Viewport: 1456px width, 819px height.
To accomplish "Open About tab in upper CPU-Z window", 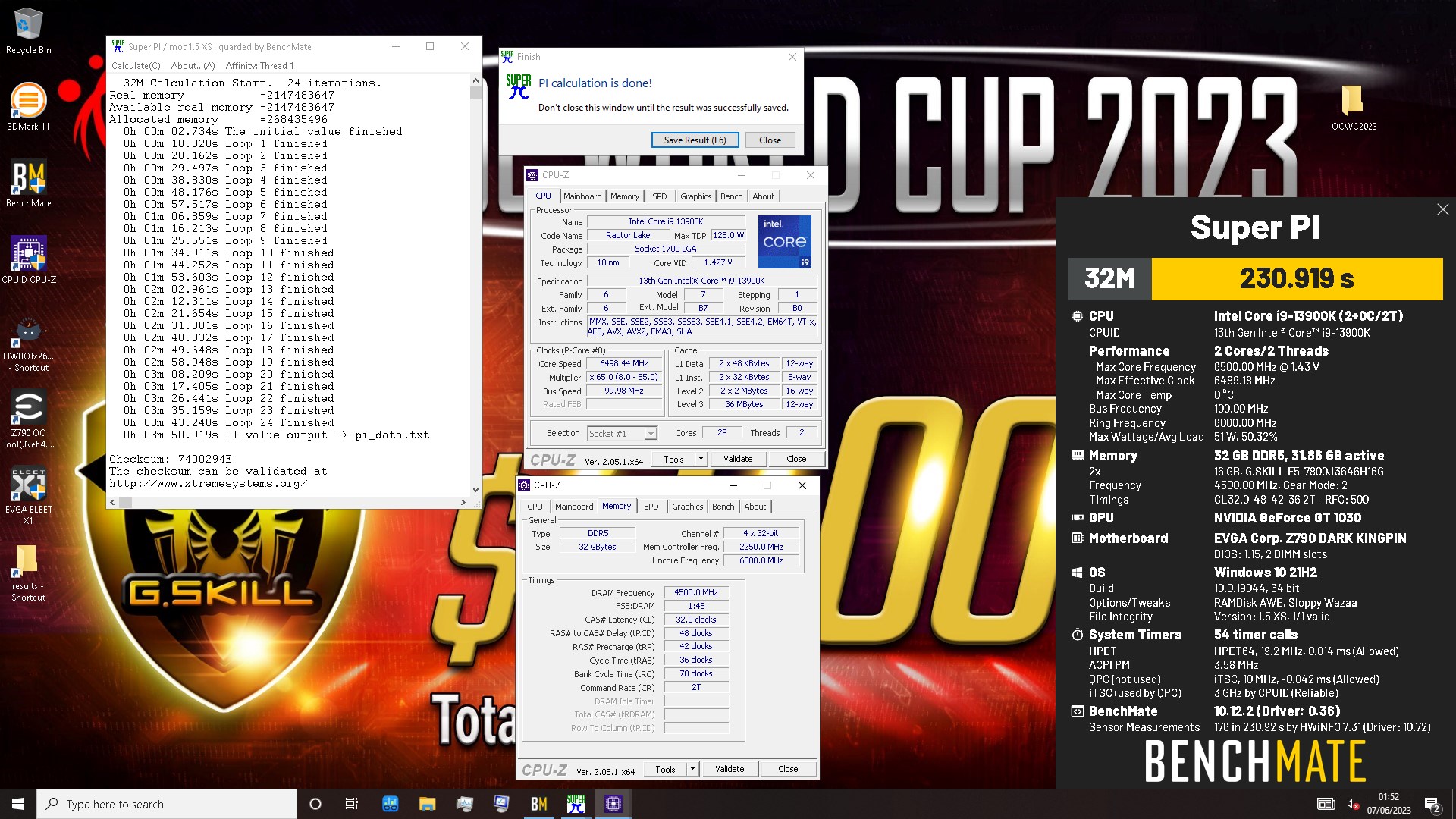I will 763,196.
